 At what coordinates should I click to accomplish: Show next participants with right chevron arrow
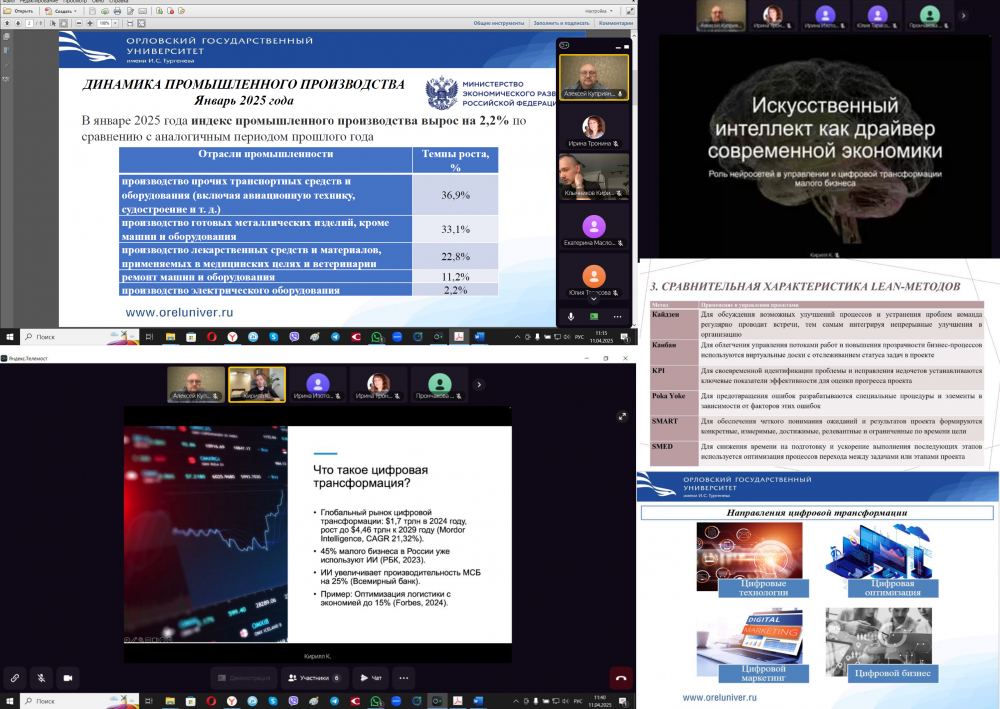(x=478, y=384)
